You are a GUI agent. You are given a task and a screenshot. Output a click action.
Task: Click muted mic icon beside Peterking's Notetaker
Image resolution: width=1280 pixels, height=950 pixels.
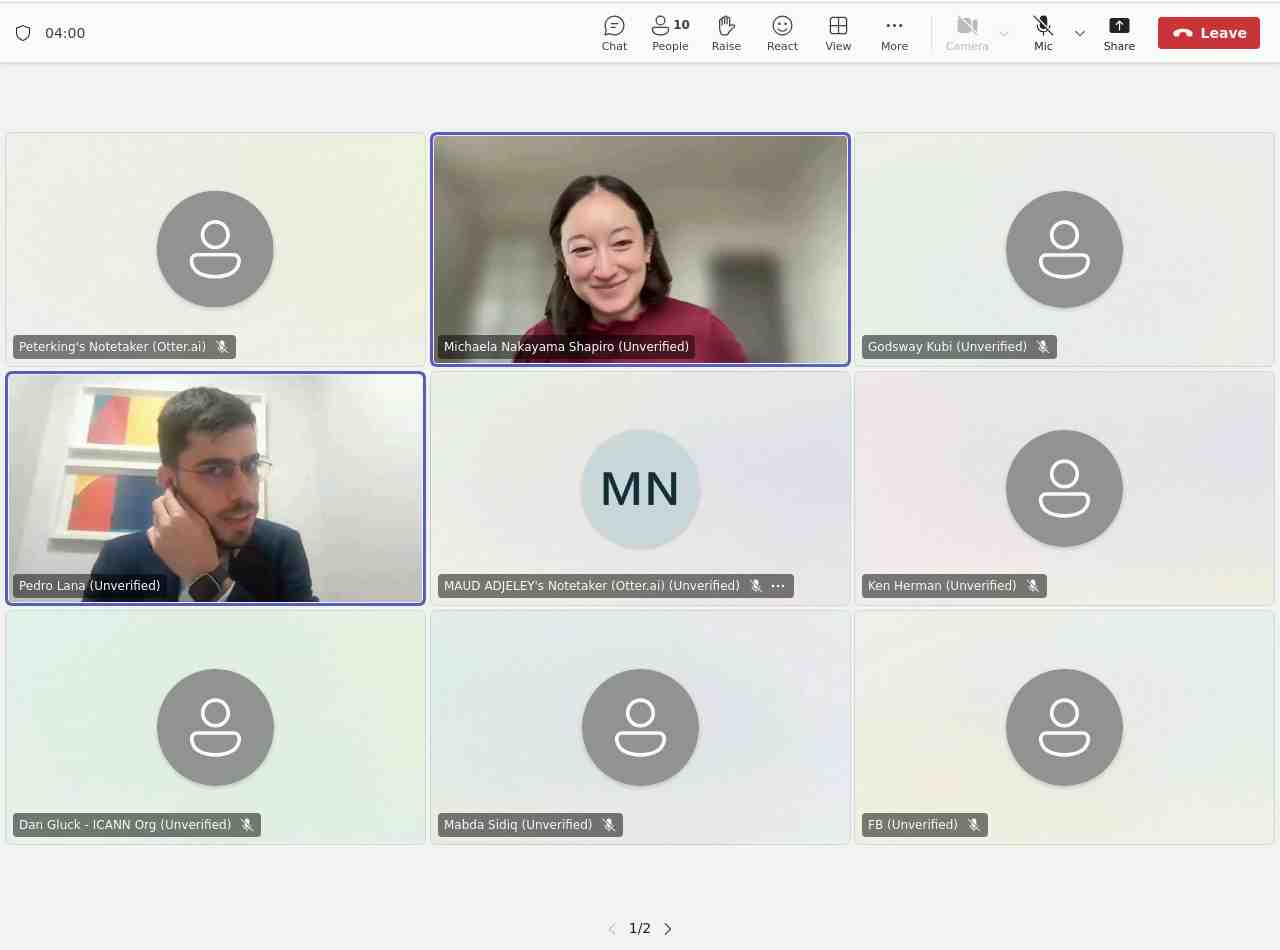pyautogui.click(x=222, y=347)
